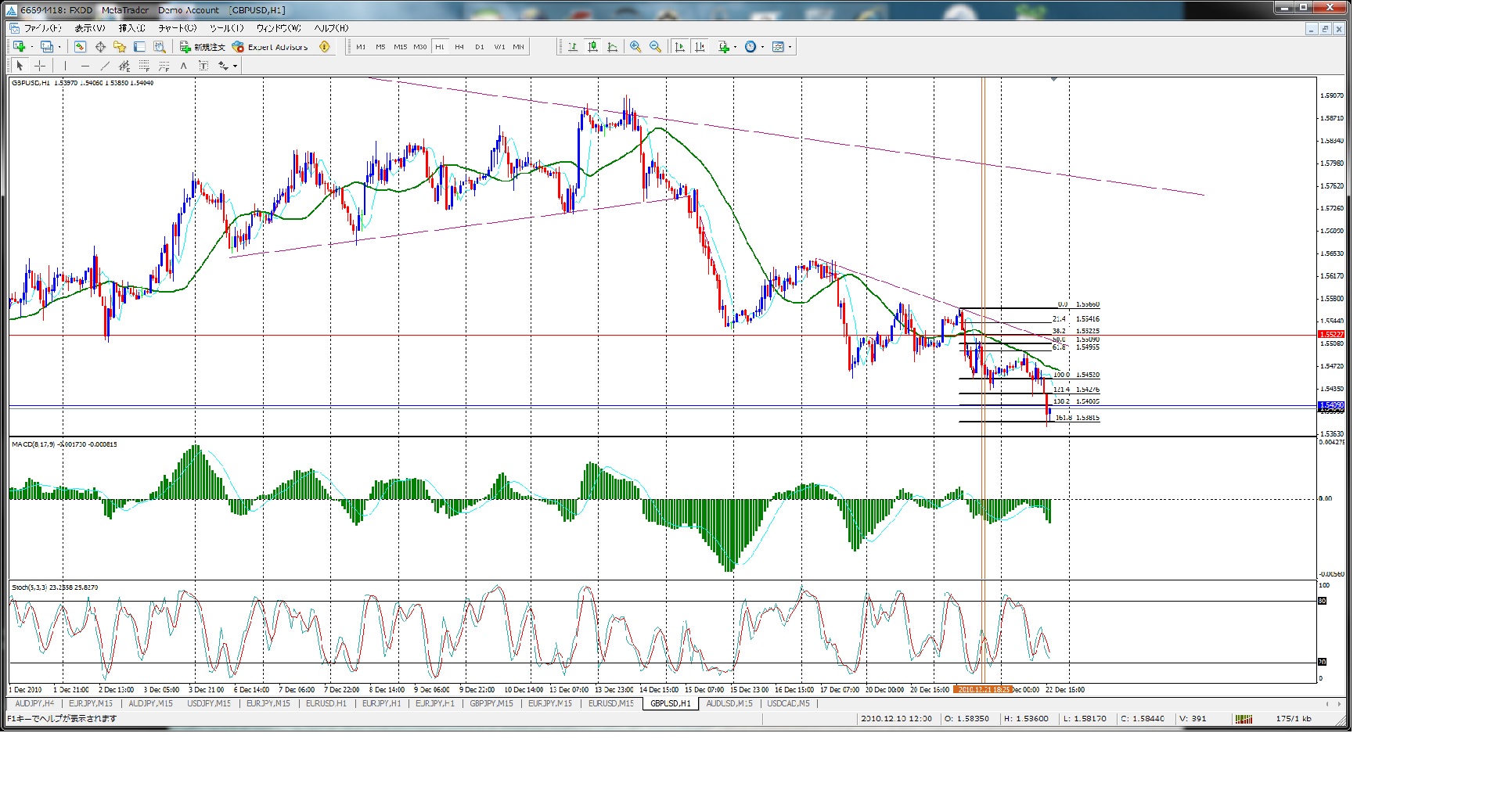Screen dimensions: 1501x812
Task: Open the 表示(V) menu
Action: (90, 28)
